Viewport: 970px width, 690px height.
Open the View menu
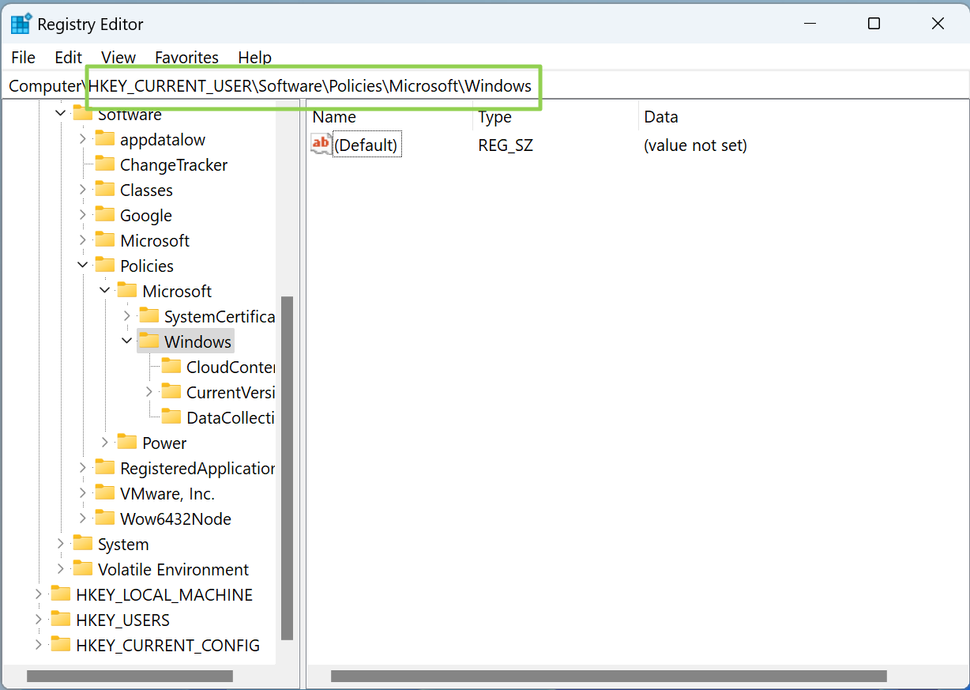point(118,57)
